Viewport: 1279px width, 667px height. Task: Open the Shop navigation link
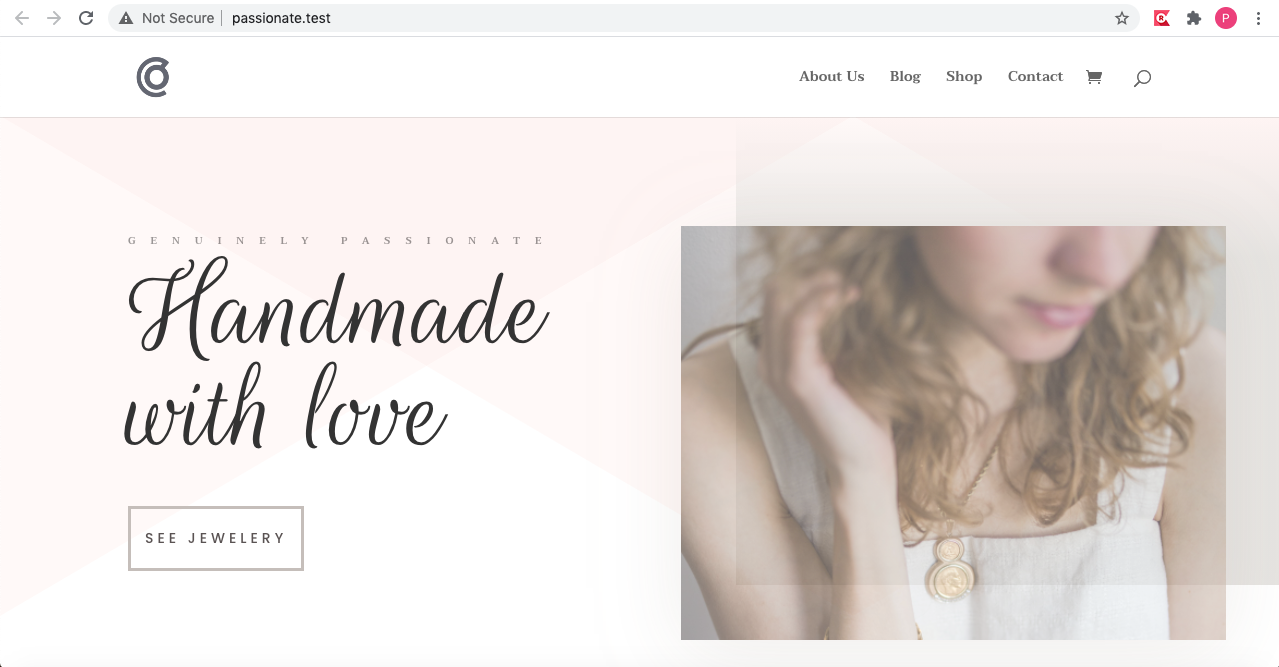click(964, 76)
